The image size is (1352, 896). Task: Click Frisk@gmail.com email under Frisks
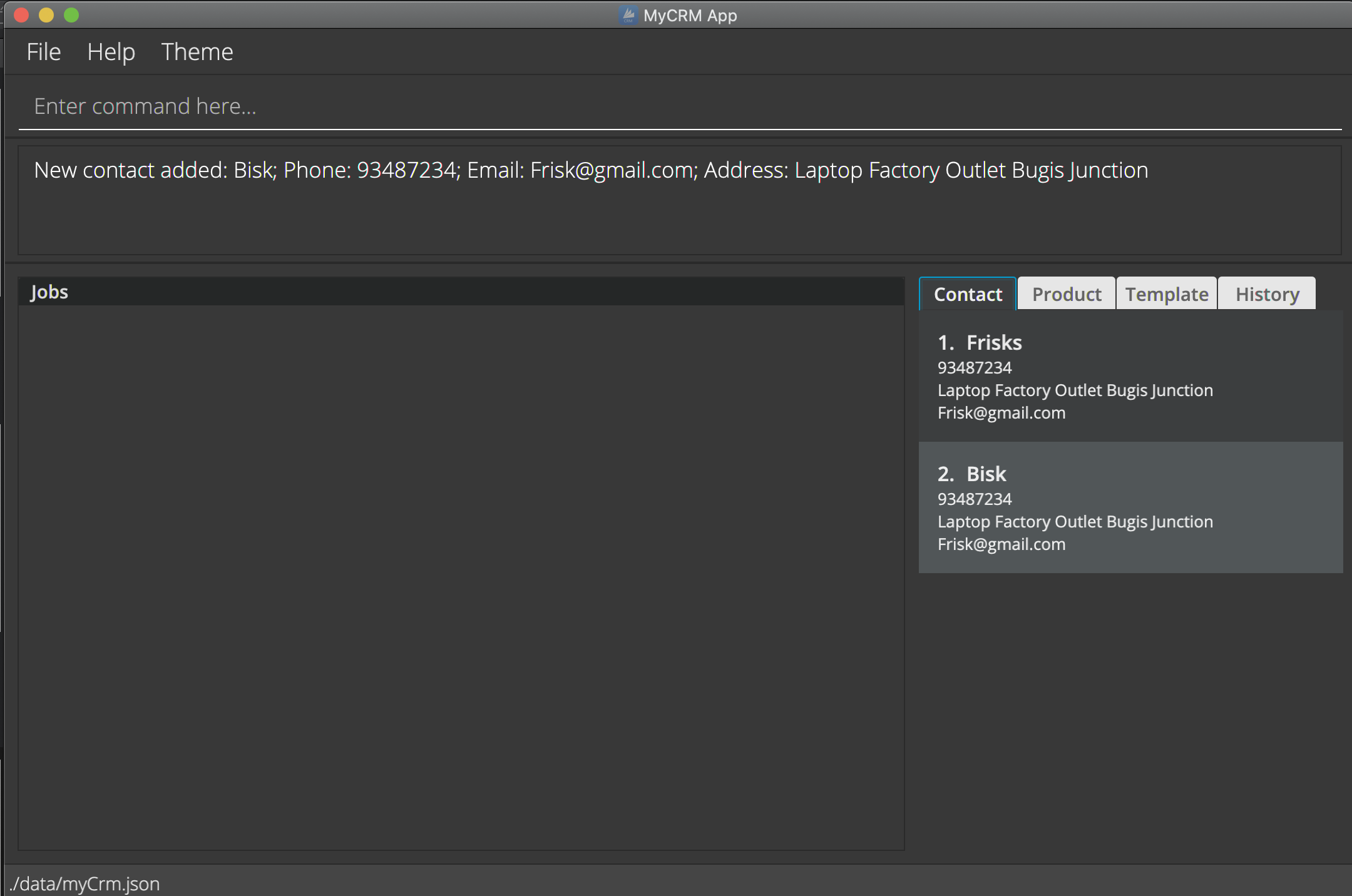click(x=1001, y=413)
